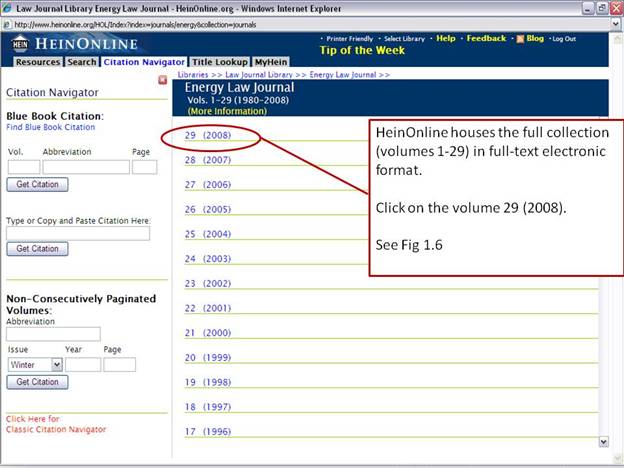Open volume 22 (2001)
The width and height of the screenshot is (624, 468).
click(x=208, y=308)
